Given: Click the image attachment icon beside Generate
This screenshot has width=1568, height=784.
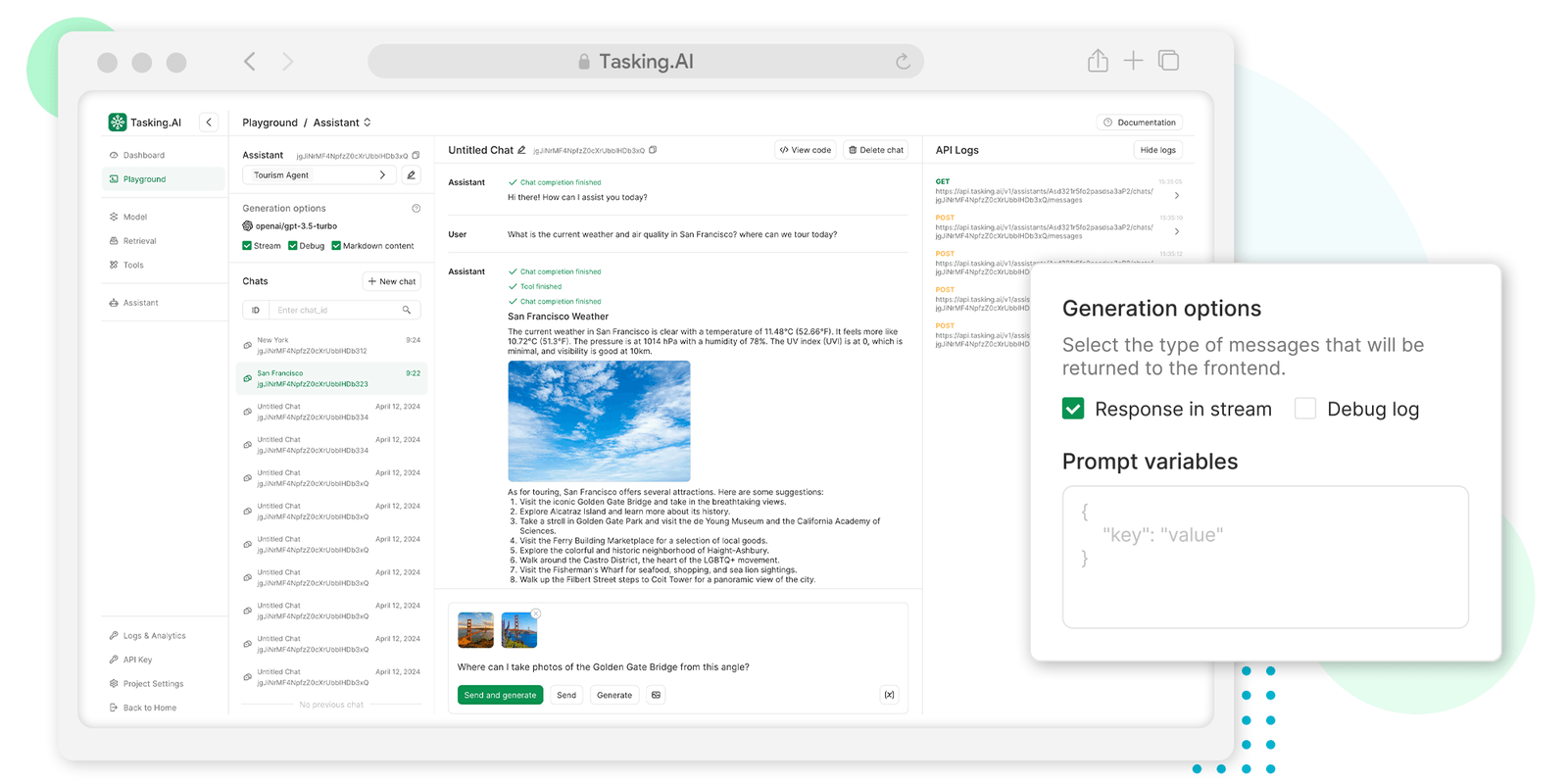Looking at the screenshot, I should [x=656, y=695].
